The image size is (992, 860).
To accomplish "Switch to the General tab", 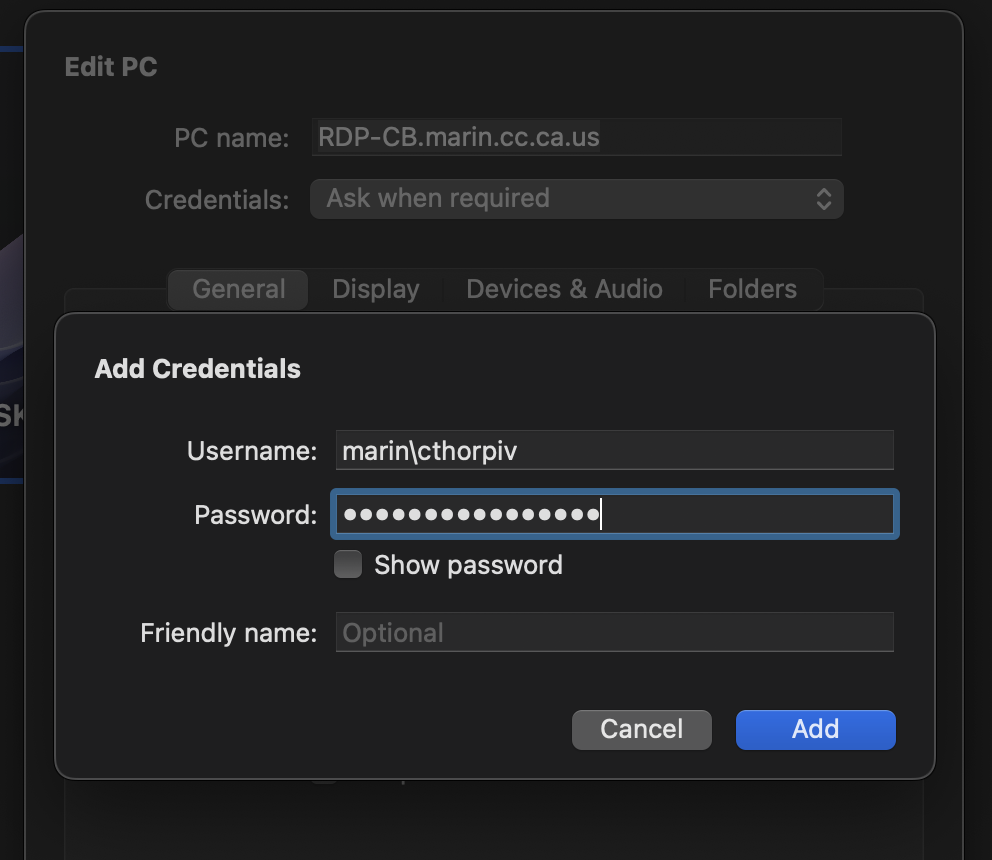I will pyautogui.click(x=238, y=289).
